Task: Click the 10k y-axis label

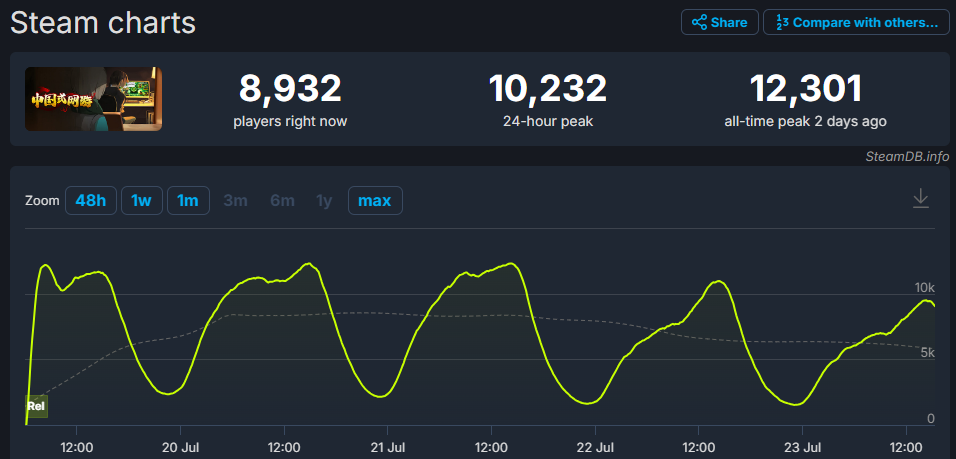Action: (924, 287)
